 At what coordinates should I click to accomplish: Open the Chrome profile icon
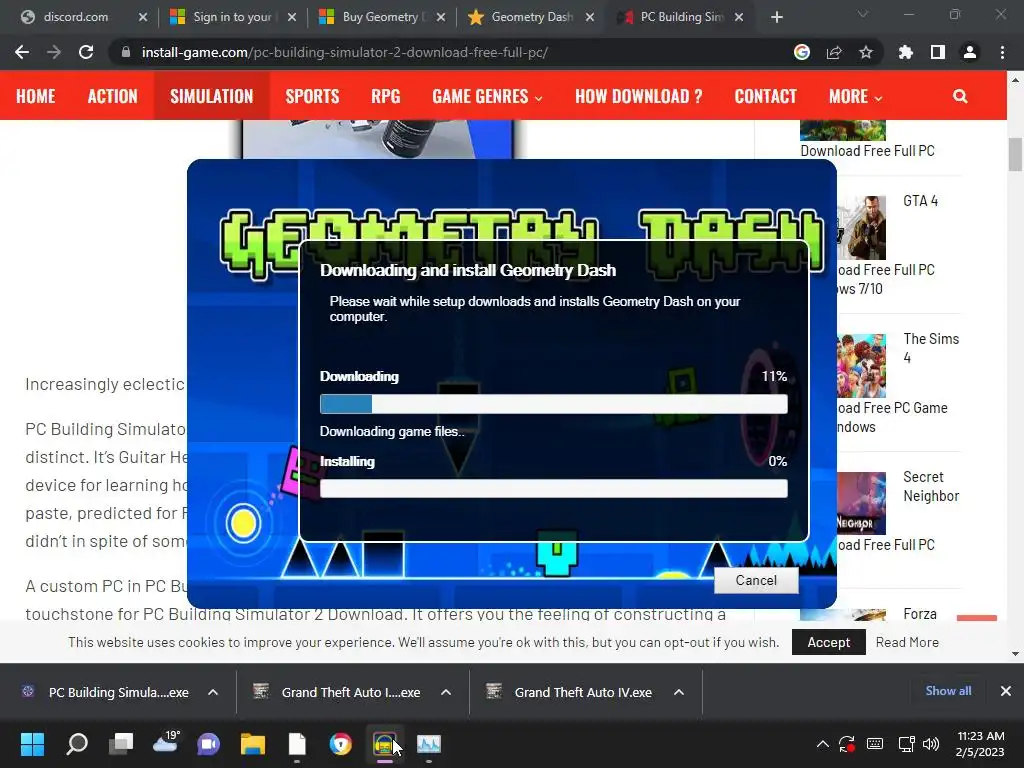pyautogui.click(x=970, y=52)
